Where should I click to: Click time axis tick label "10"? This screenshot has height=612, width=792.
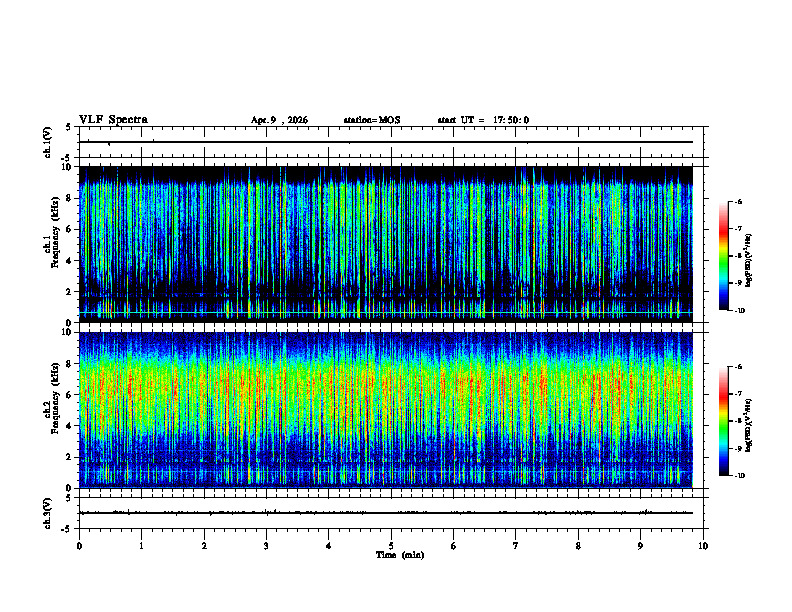703,546
